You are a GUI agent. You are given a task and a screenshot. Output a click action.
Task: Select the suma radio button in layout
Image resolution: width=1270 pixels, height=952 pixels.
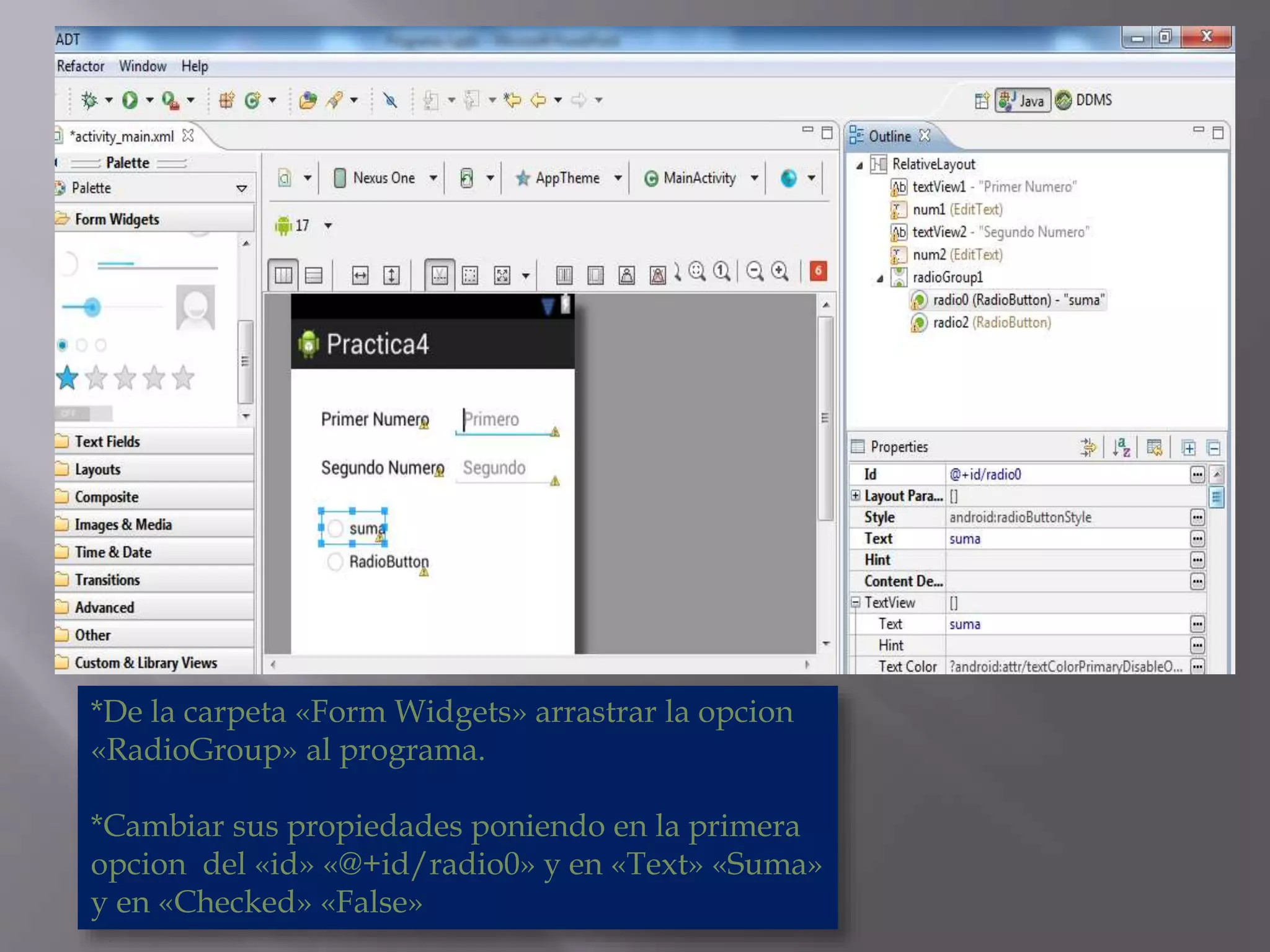pyautogui.click(x=353, y=528)
